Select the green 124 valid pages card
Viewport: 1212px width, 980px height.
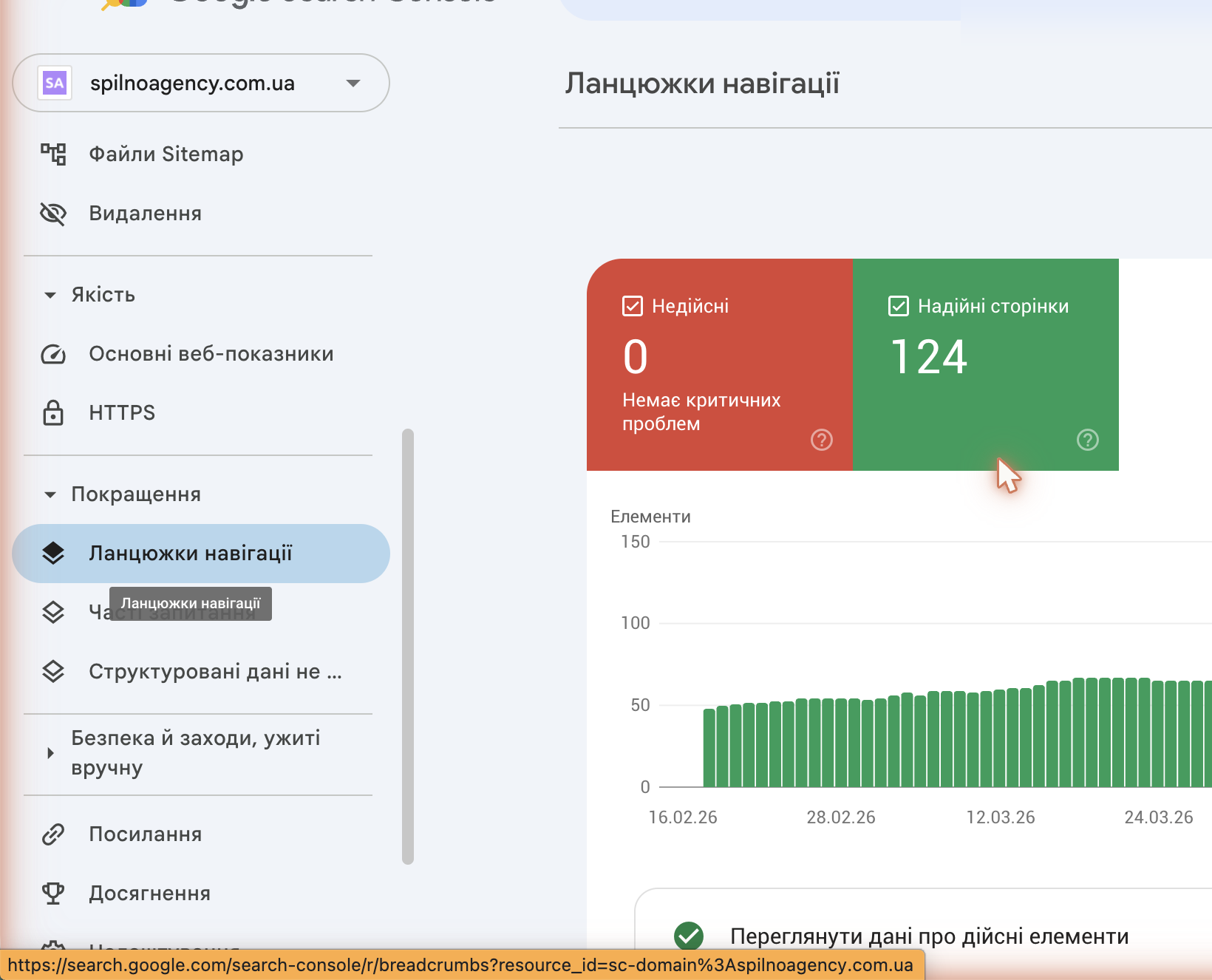click(986, 364)
